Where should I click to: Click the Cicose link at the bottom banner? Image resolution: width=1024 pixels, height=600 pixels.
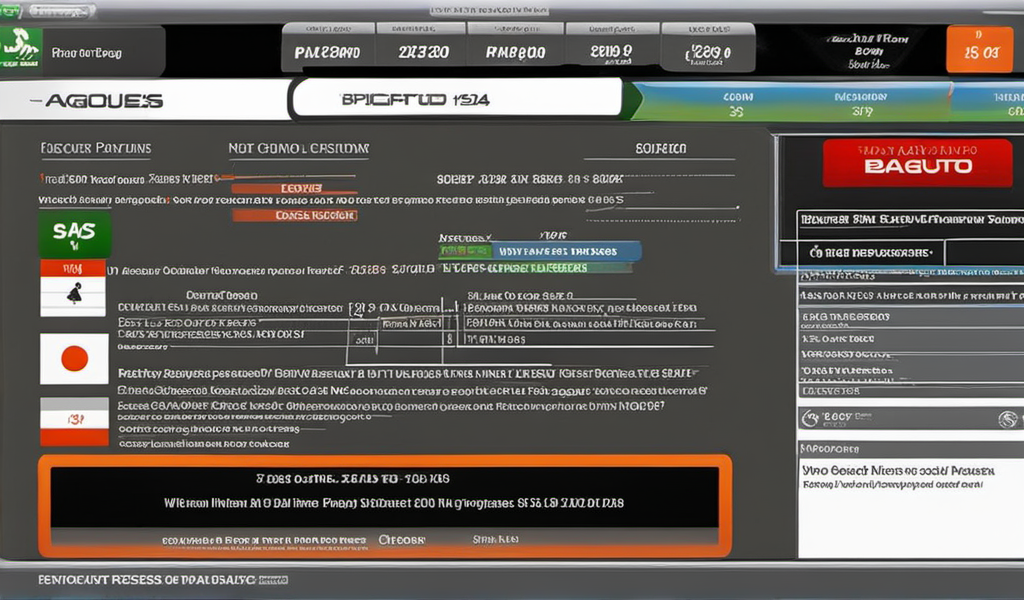pos(405,538)
